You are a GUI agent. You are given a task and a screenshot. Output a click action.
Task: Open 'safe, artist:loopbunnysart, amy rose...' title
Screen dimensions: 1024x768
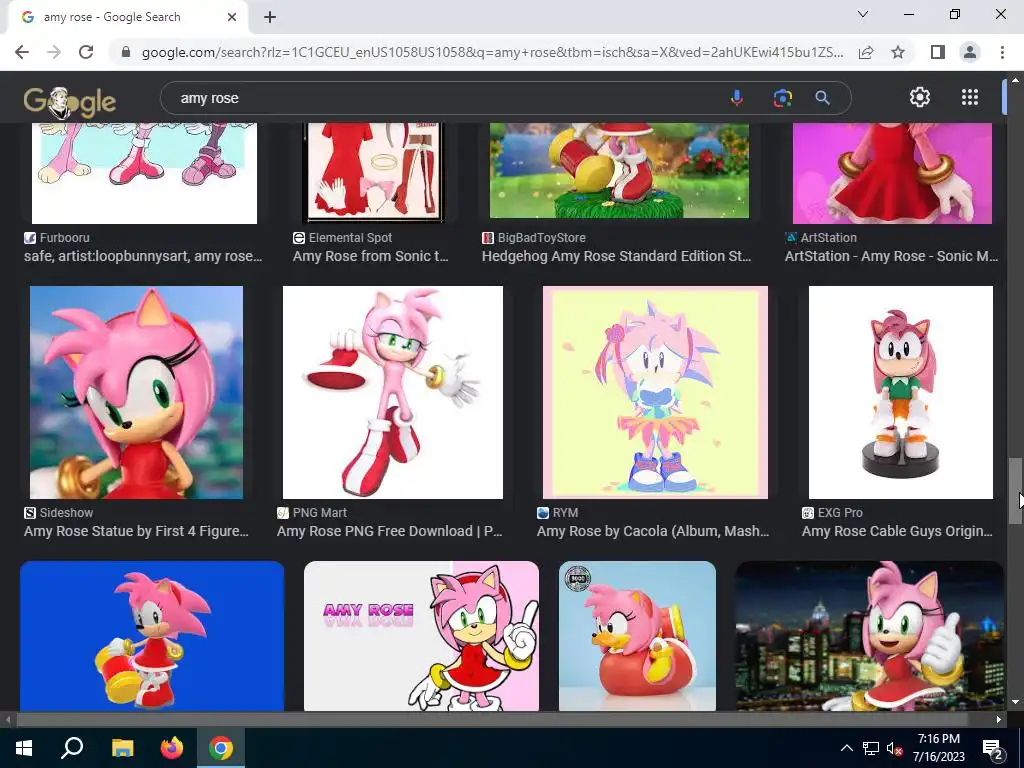(x=143, y=256)
